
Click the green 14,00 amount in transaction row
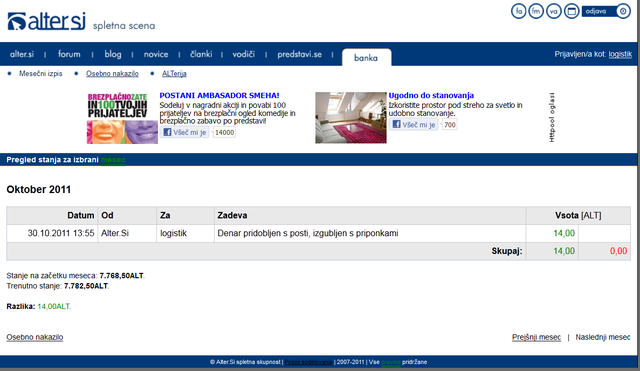(564, 233)
